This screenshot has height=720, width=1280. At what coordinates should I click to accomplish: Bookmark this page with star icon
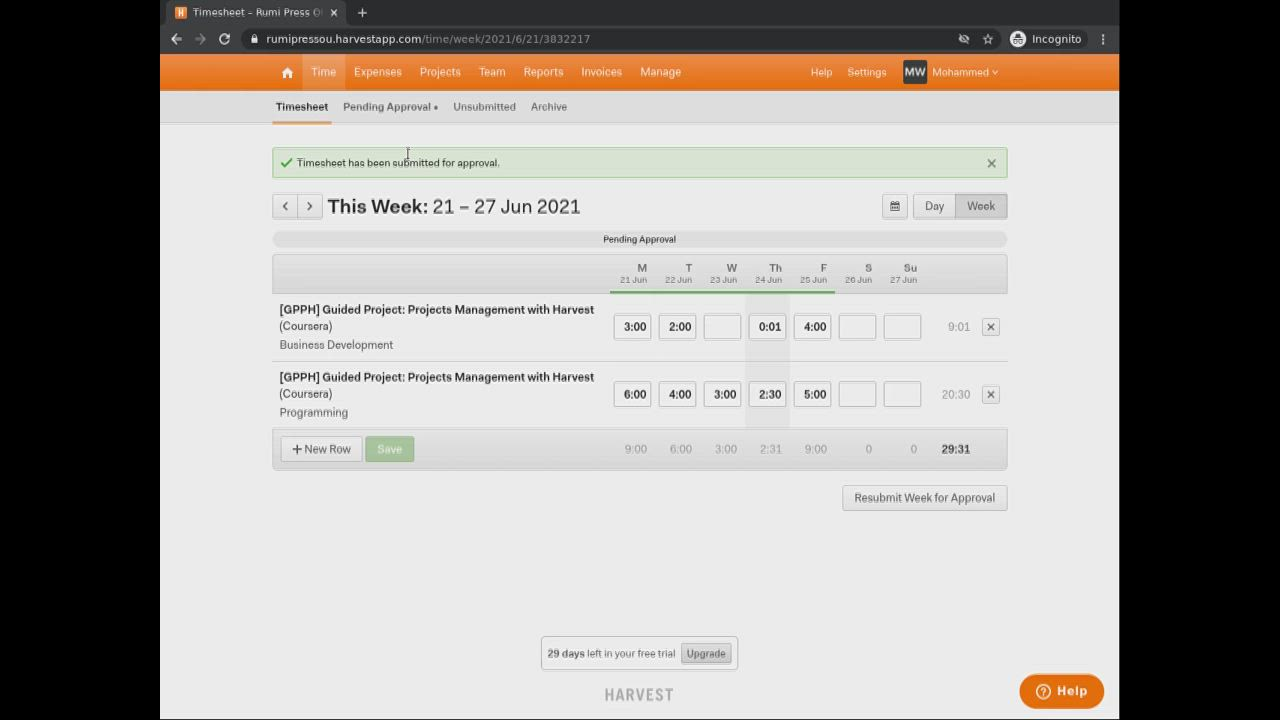pyautogui.click(x=988, y=39)
